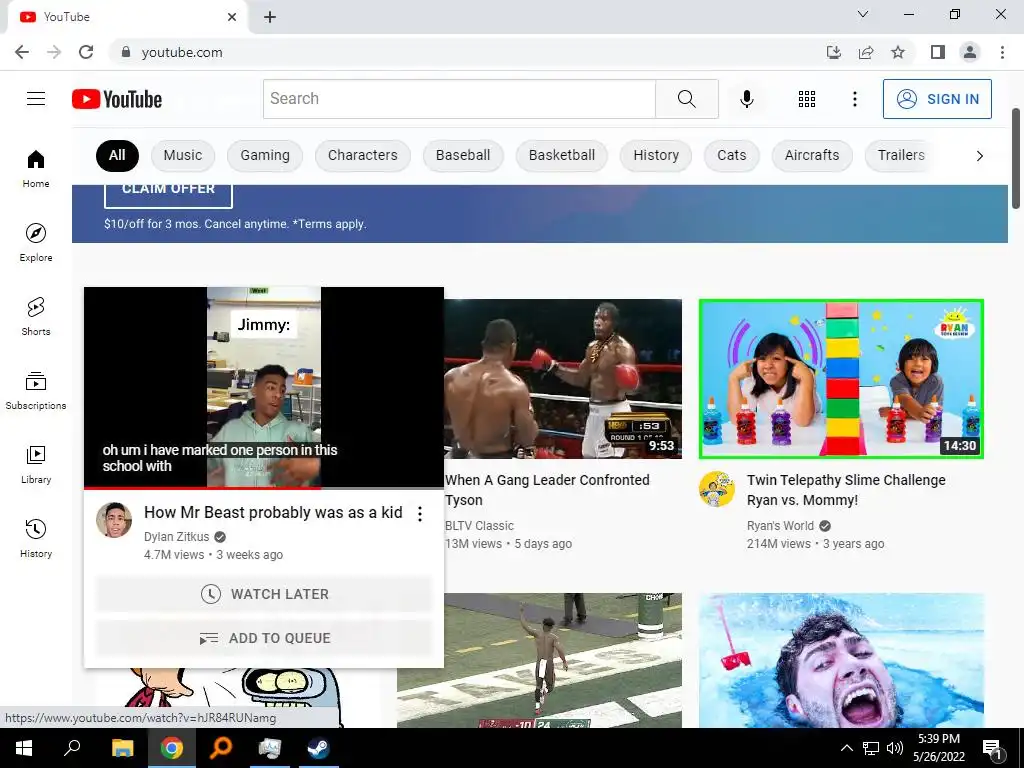Viewport: 1024px width, 768px height.
Task: Click Dylan Zitkus channel avatar
Action: click(x=114, y=520)
